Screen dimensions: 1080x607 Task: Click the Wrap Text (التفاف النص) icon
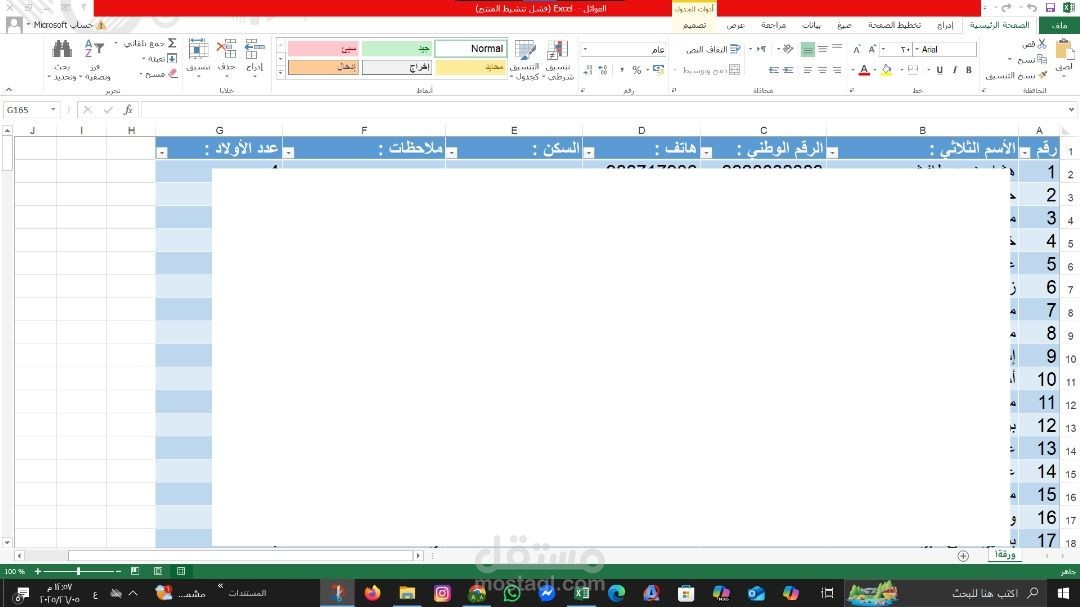coord(736,50)
